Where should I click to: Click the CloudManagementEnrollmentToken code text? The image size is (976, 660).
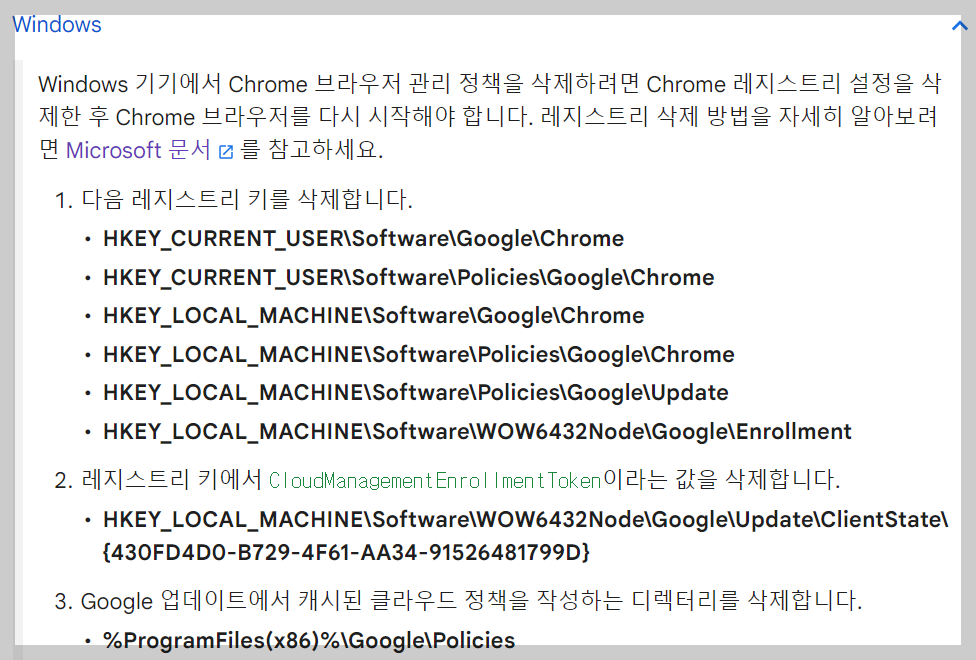tap(435, 480)
